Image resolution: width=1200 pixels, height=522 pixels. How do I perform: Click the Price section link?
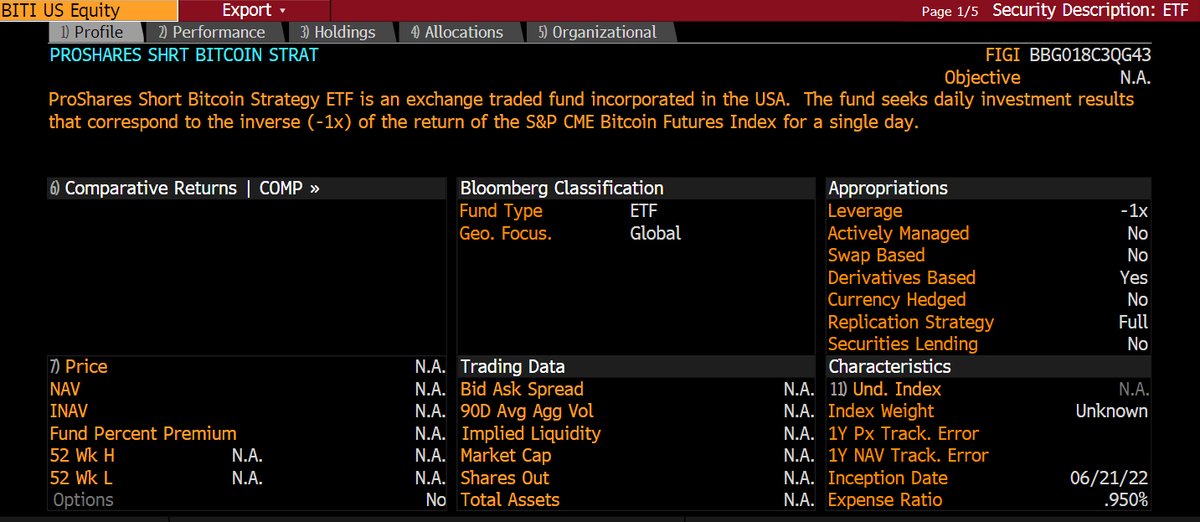tap(78, 367)
